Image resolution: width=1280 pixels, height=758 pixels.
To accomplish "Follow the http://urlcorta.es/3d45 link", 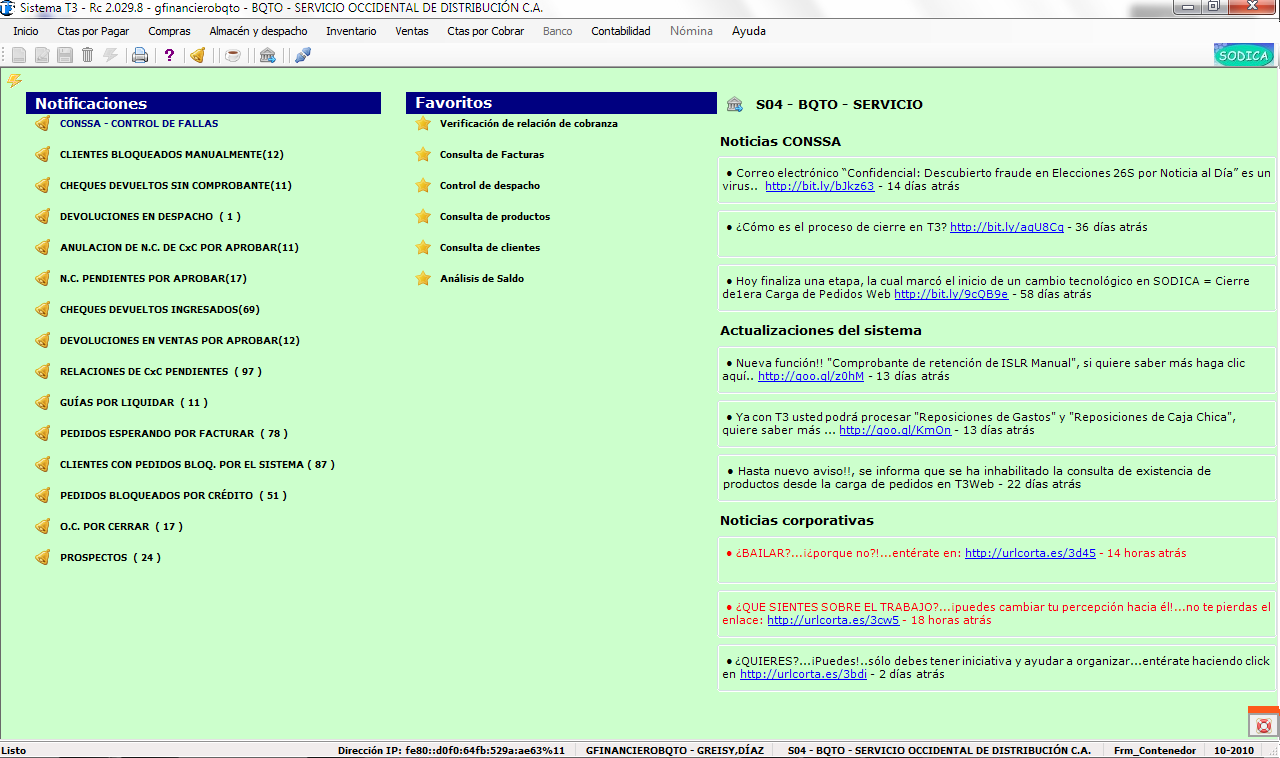I will click(1030, 553).
